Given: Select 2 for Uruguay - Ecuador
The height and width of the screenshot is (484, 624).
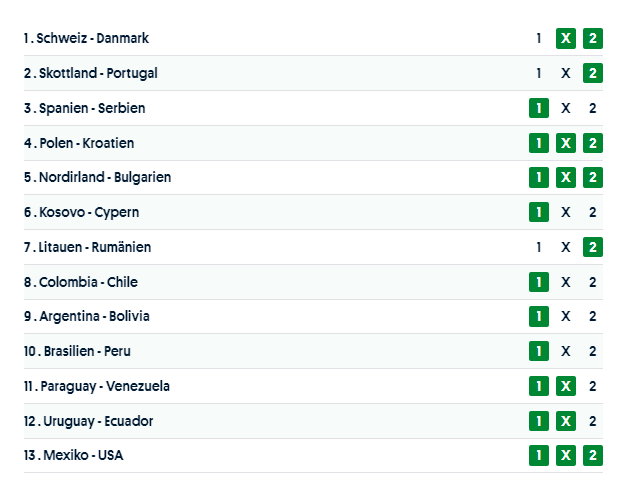Looking at the screenshot, I should (x=593, y=421).
